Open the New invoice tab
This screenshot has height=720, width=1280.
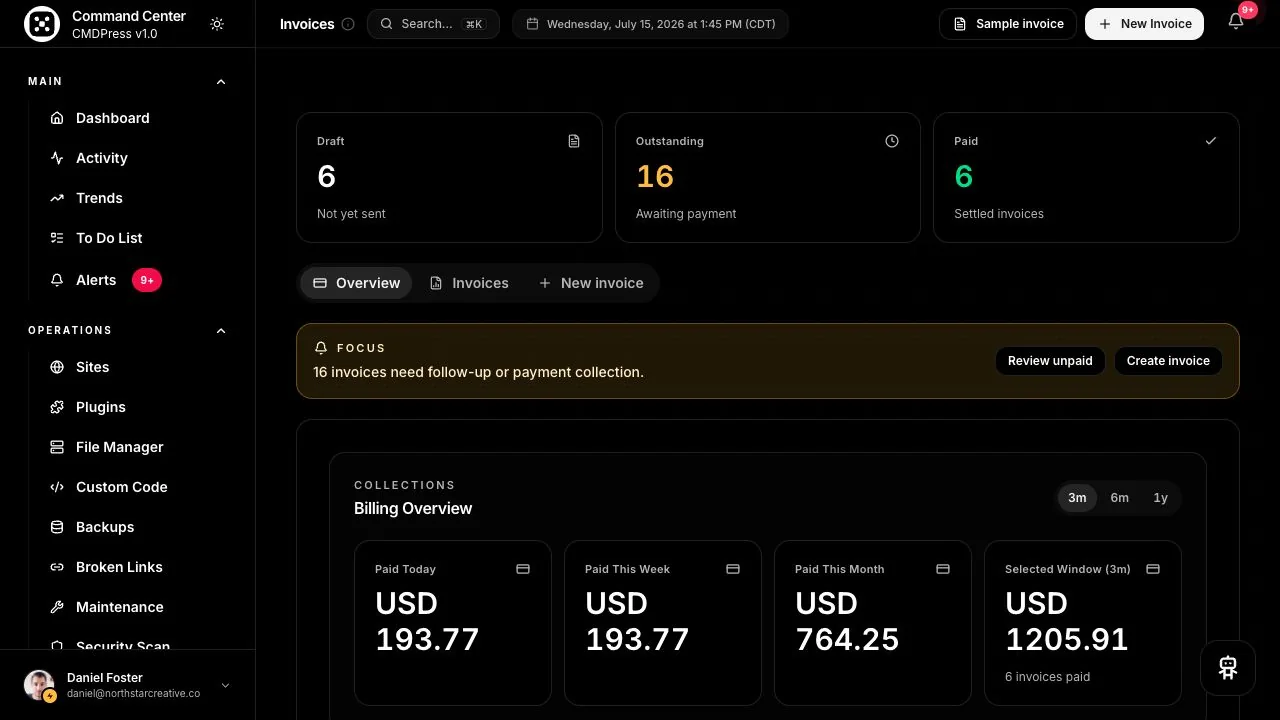coord(591,283)
